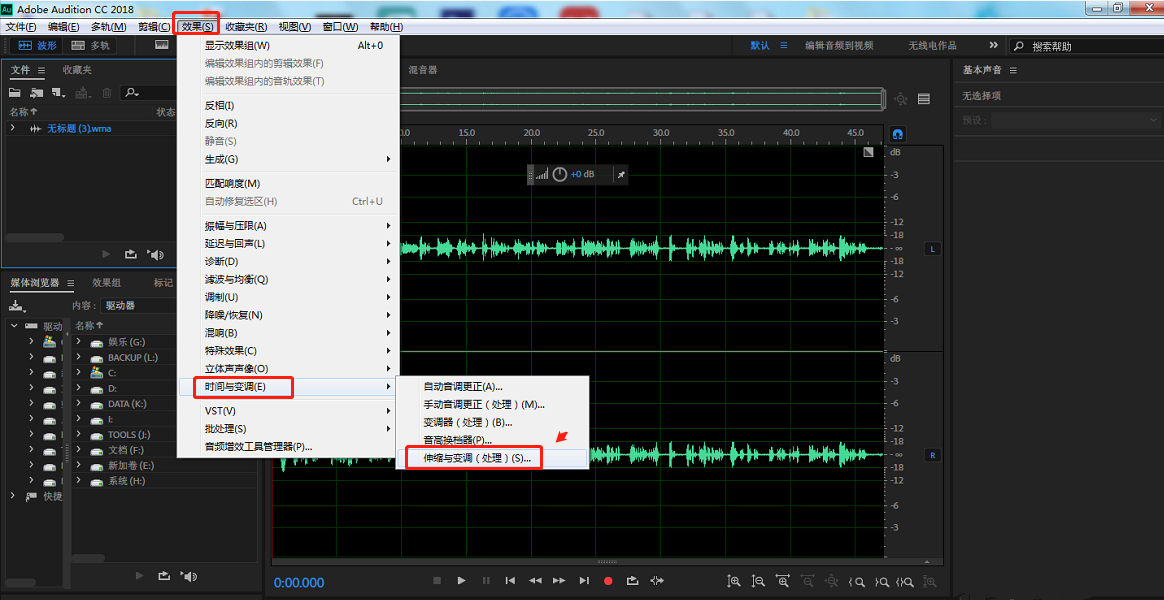
Task: Expand the 无标题 (3).wma file entry
Action: (13, 129)
